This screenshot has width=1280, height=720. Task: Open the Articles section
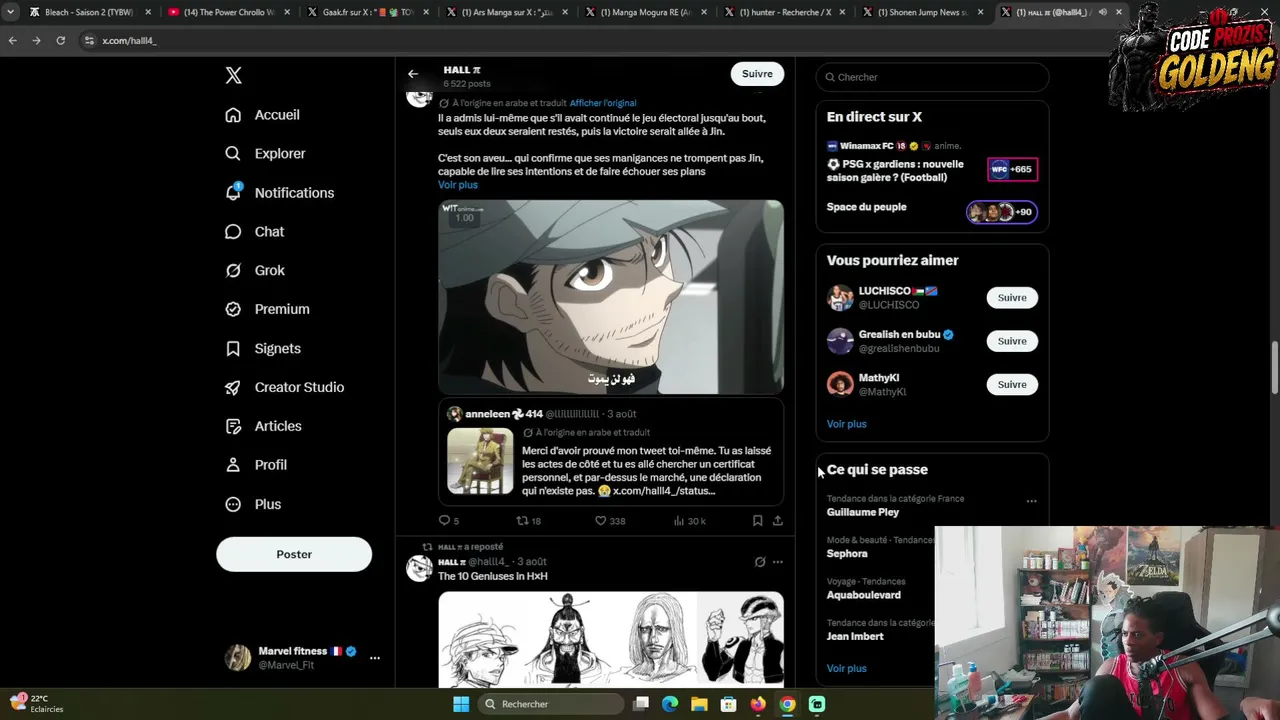(x=263, y=427)
